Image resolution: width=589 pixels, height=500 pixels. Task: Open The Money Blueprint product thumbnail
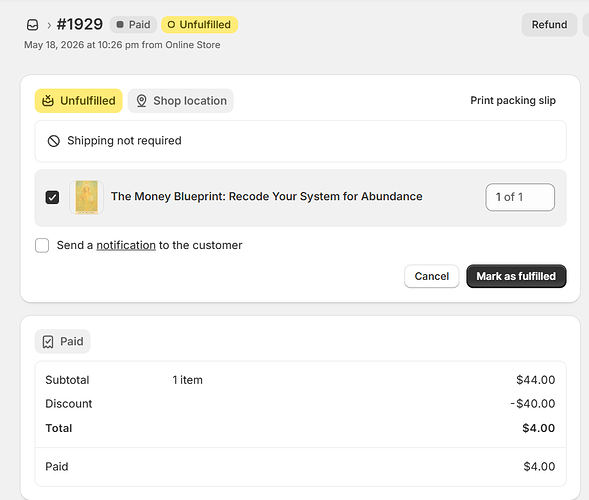[x=87, y=197]
